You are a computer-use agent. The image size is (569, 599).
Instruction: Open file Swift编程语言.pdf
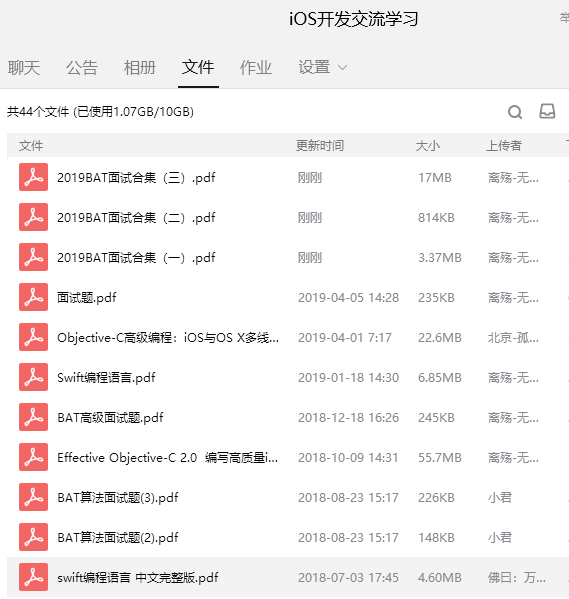(x=106, y=378)
